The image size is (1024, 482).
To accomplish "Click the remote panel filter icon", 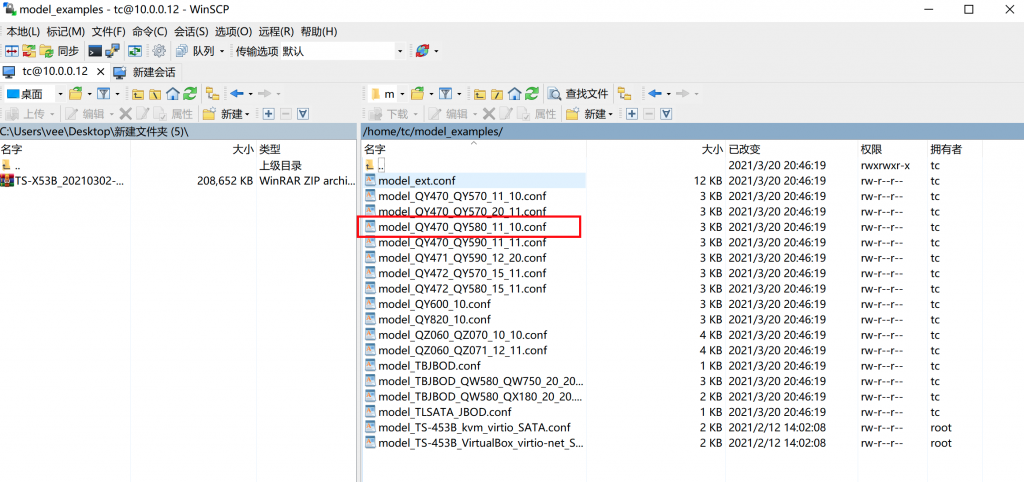I will [445, 94].
